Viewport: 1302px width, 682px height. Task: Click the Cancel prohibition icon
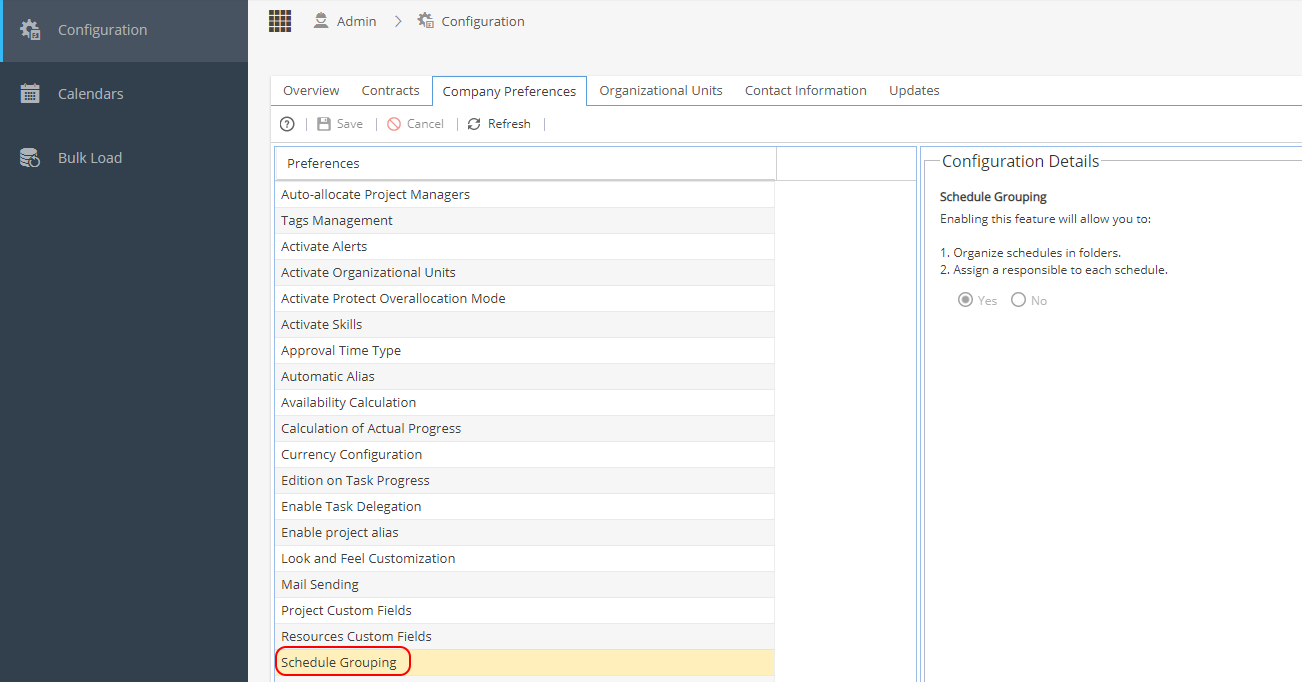pyautogui.click(x=394, y=124)
